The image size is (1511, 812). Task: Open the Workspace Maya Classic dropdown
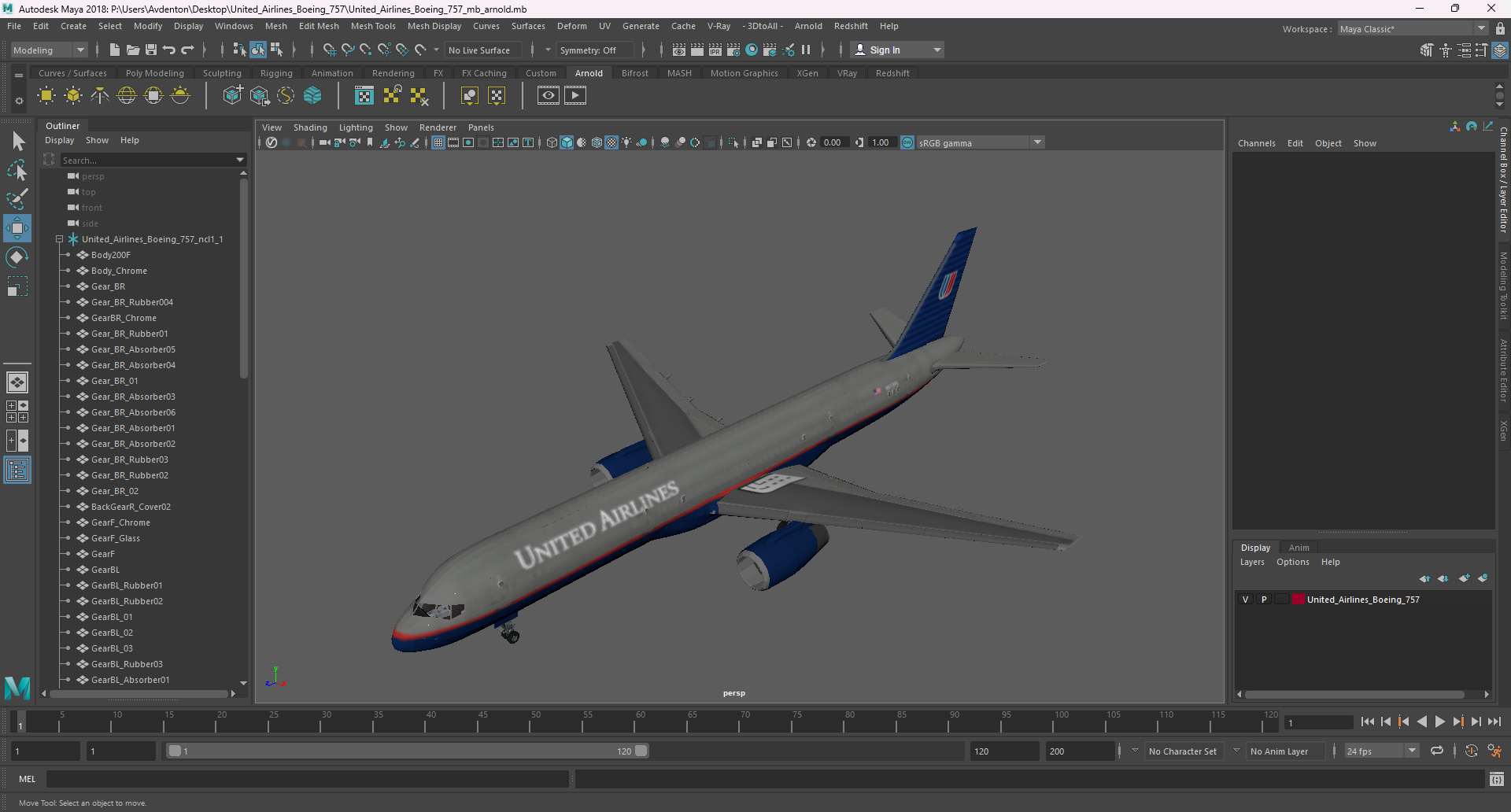1413,29
